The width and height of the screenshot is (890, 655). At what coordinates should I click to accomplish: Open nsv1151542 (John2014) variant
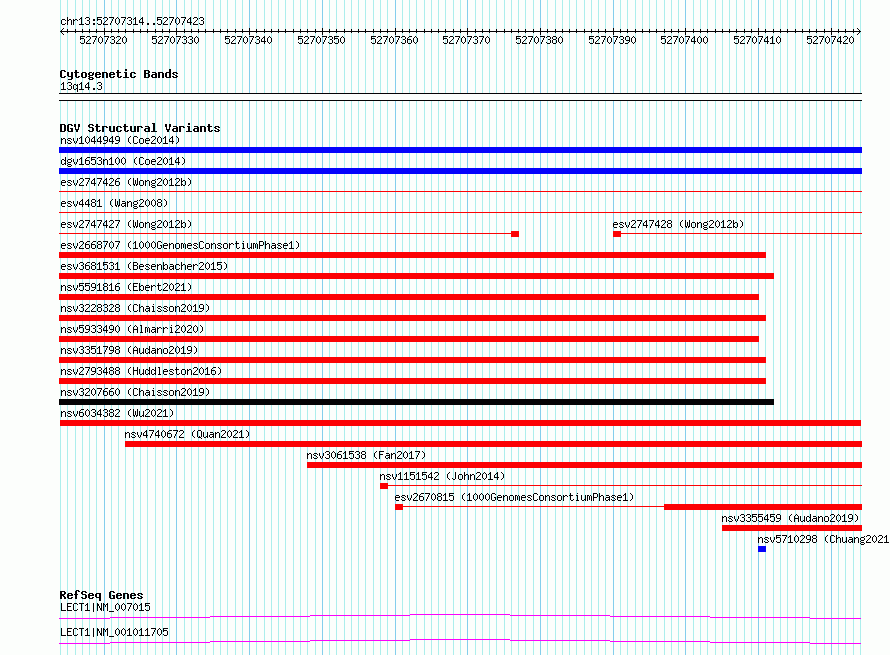442,476
